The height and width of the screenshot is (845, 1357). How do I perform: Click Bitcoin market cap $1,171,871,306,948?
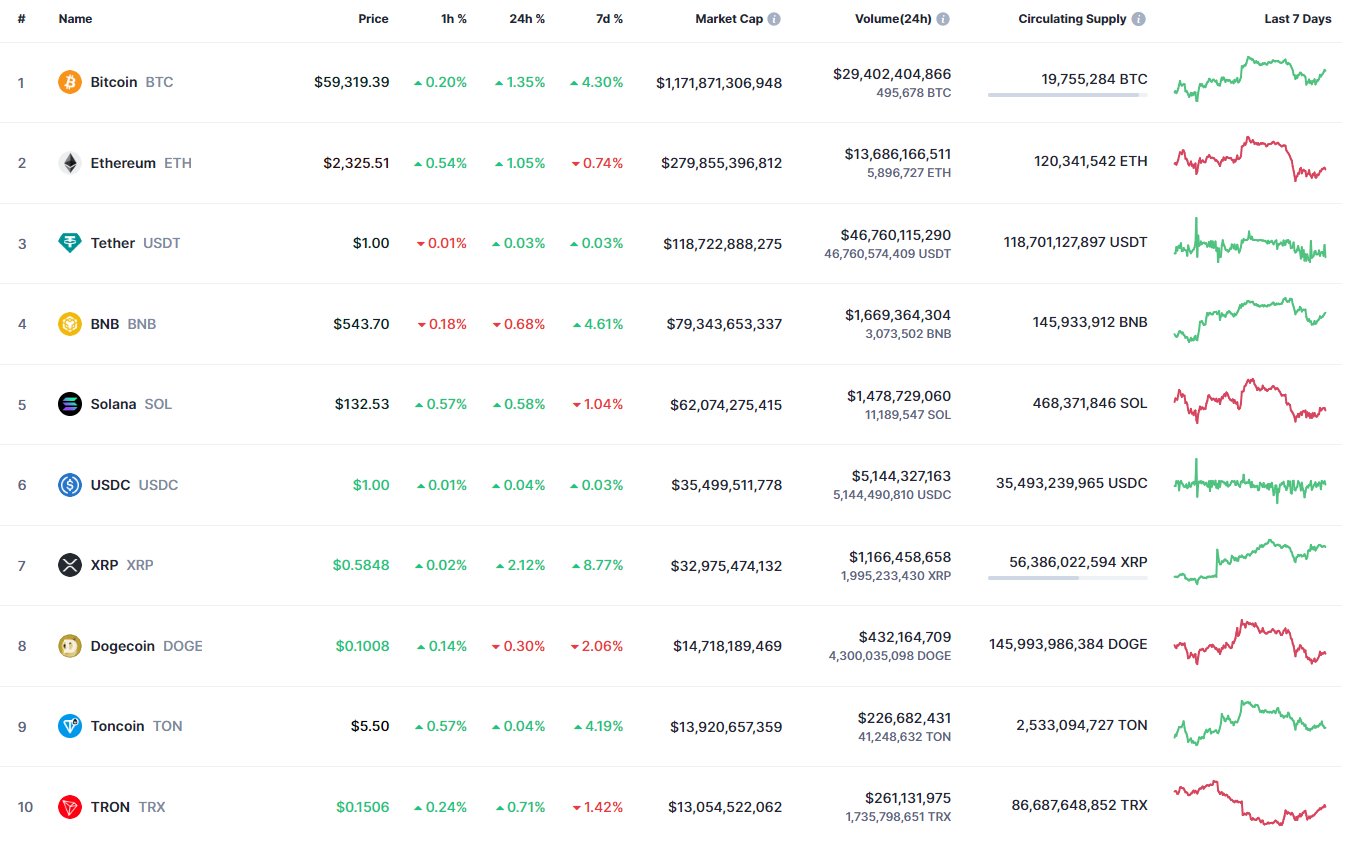click(719, 83)
